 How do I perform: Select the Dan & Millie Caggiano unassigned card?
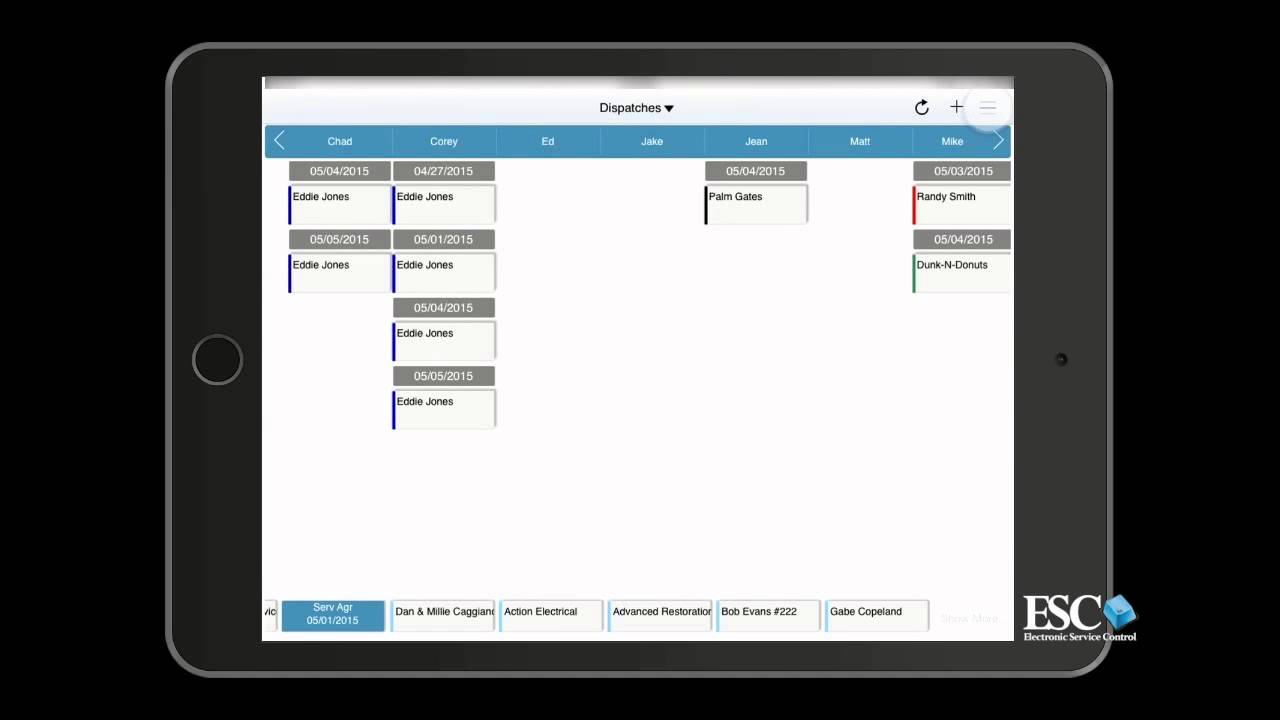(x=443, y=615)
